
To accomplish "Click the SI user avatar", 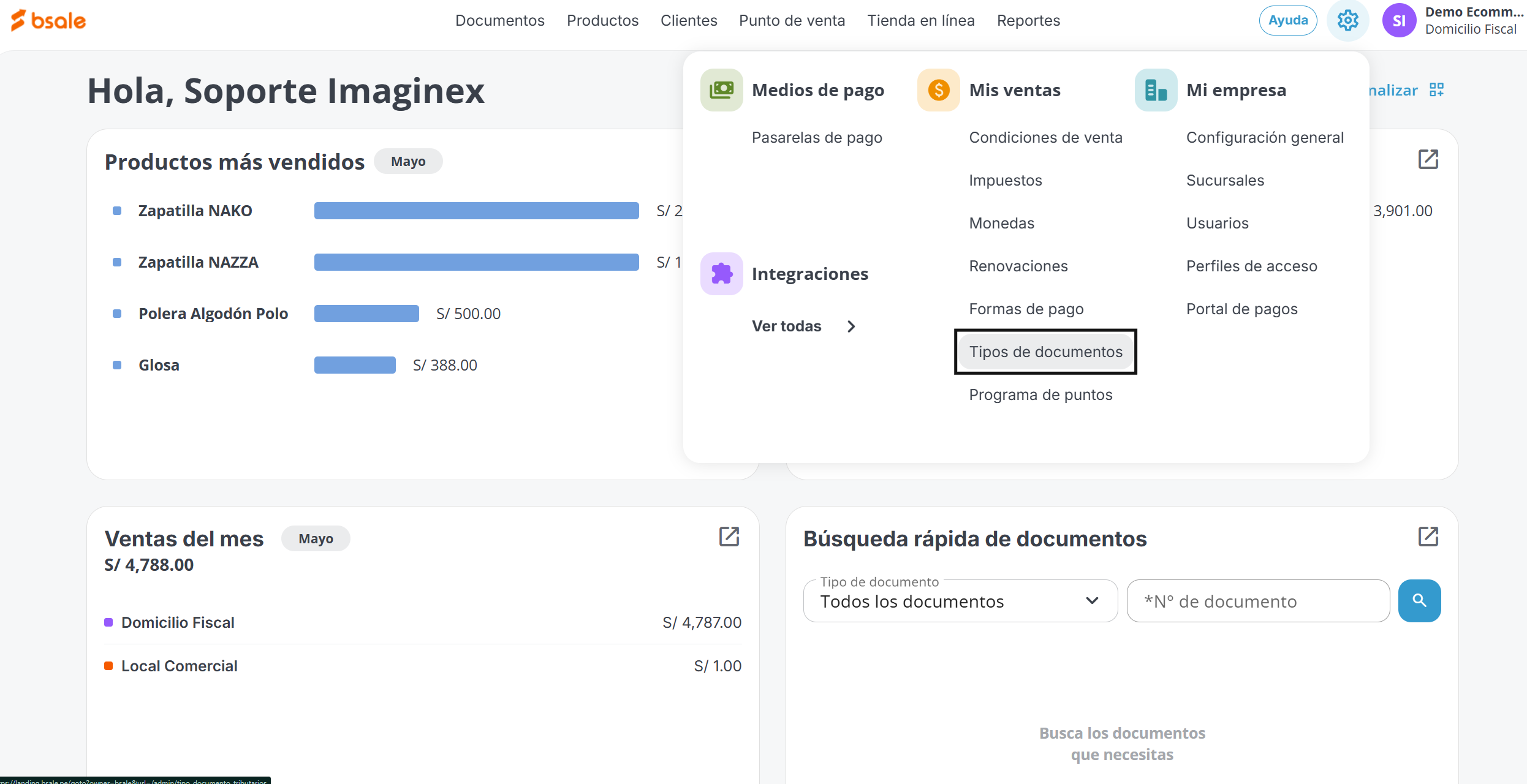I will pyautogui.click(x=1399, y=21).
